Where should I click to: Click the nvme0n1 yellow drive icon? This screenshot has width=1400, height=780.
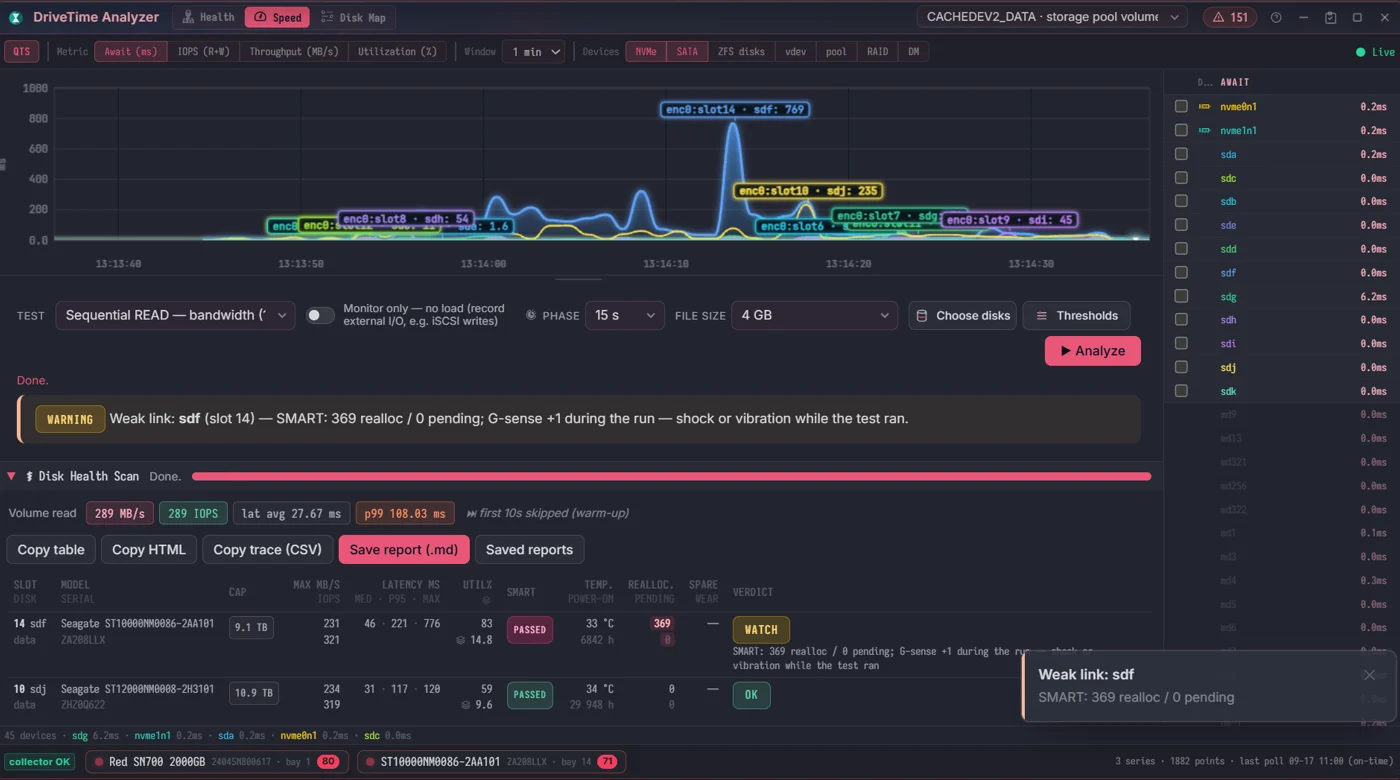(1205, 106)
